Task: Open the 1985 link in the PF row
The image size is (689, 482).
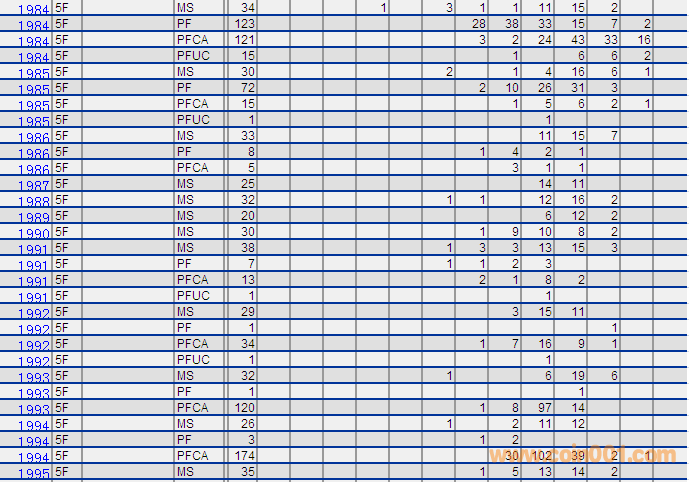Action: click(36, 90)
